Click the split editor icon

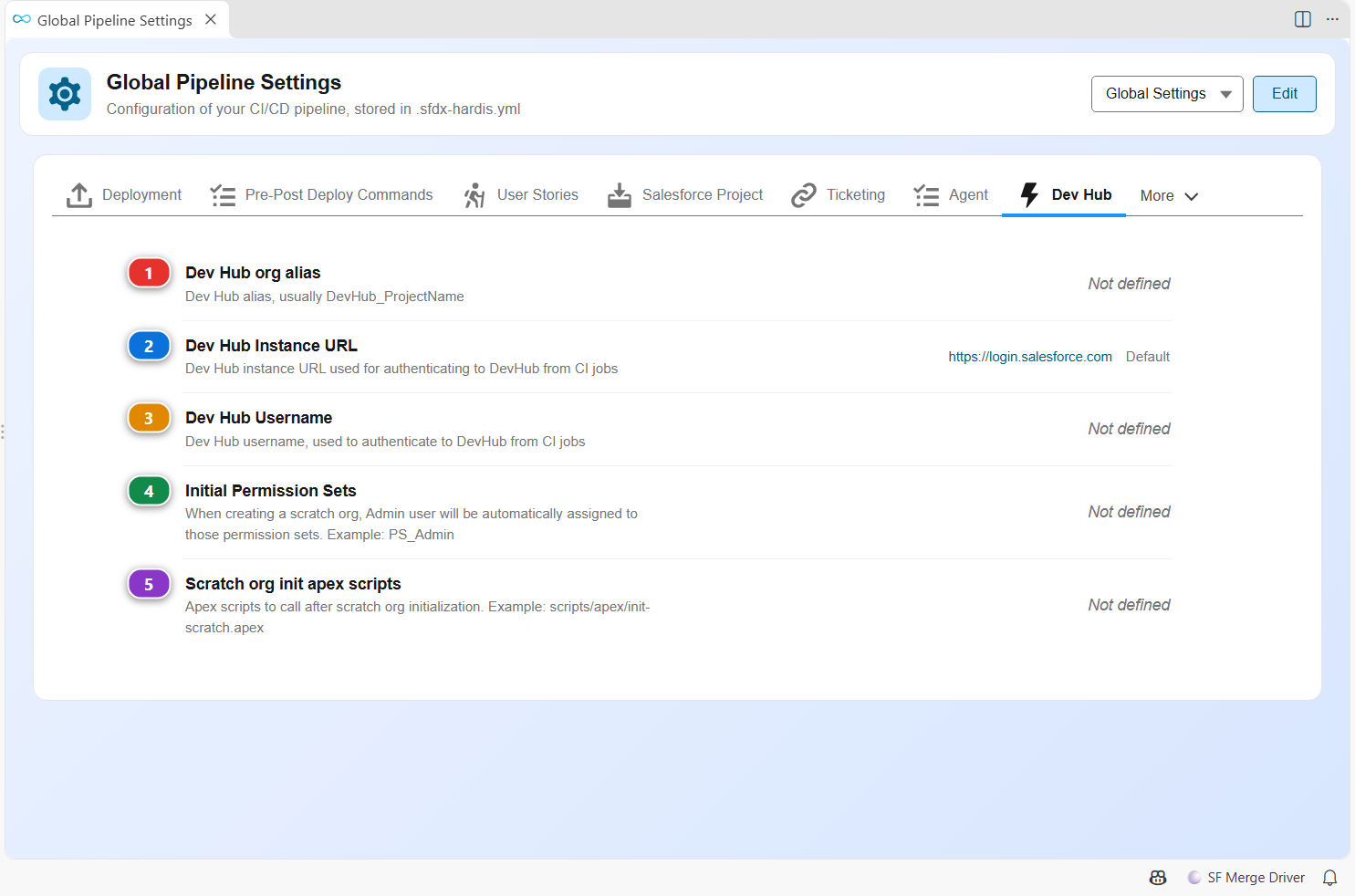1303,19
